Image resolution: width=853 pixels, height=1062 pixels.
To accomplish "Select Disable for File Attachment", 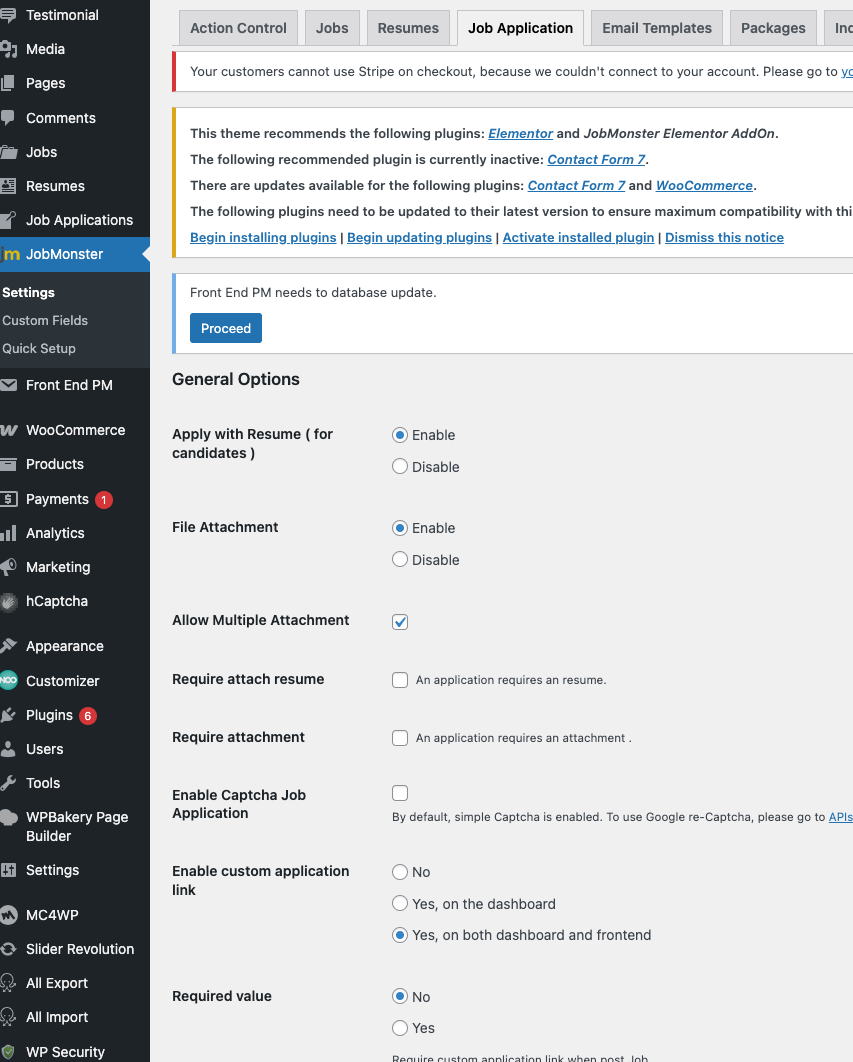I will [400, 559].
